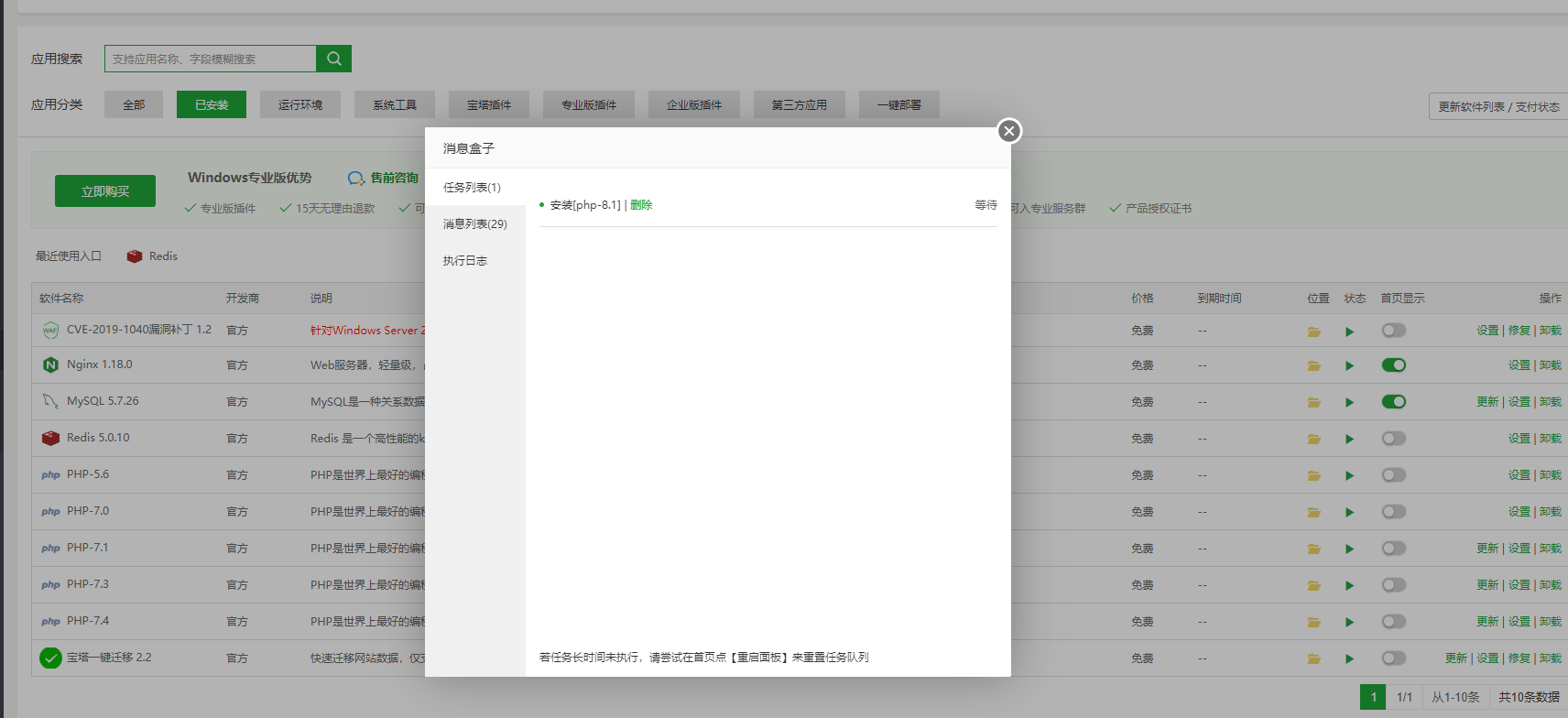Open folder location for PHP-7.0
The height and width of the screenshot is (718, 1568).
point(1314,512)
